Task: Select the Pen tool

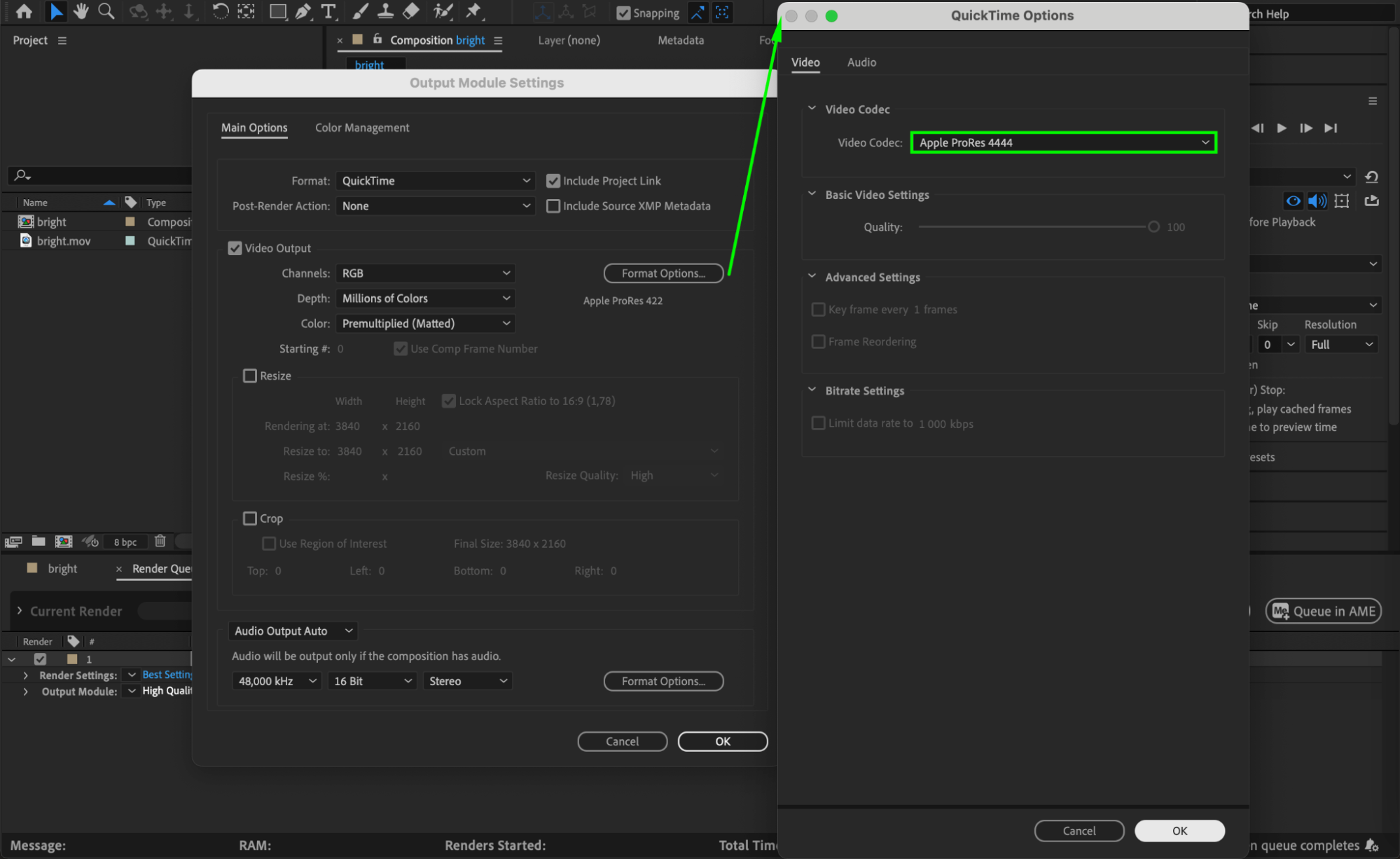Action: pyautogui.click(x=303, y=11)
